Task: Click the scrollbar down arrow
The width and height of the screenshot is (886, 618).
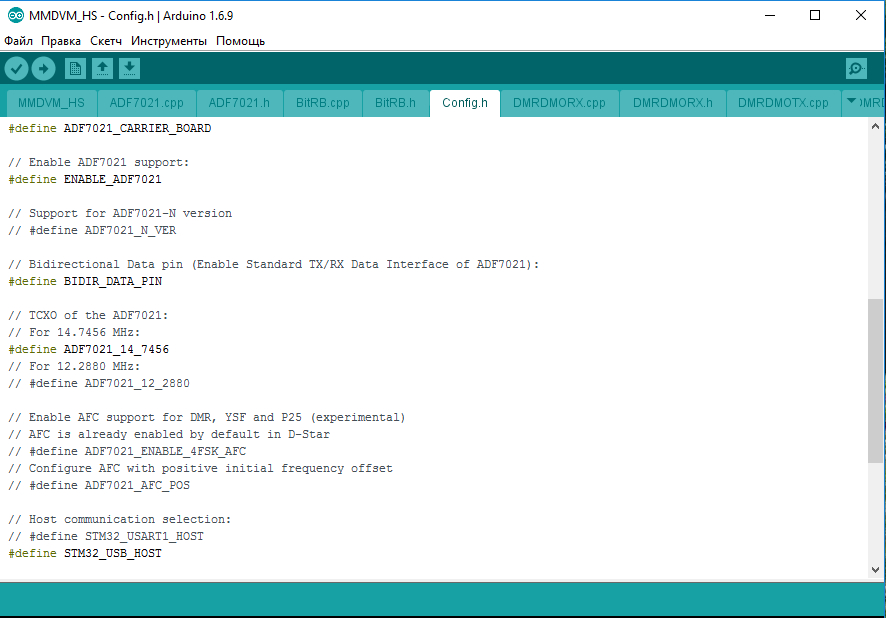Action: tap(875, 569)
